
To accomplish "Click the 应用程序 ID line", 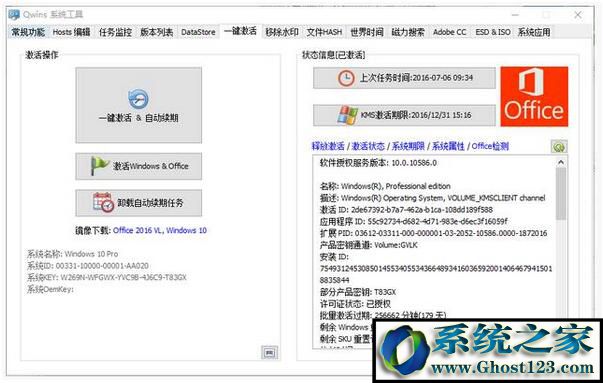I will coord(413,221).
